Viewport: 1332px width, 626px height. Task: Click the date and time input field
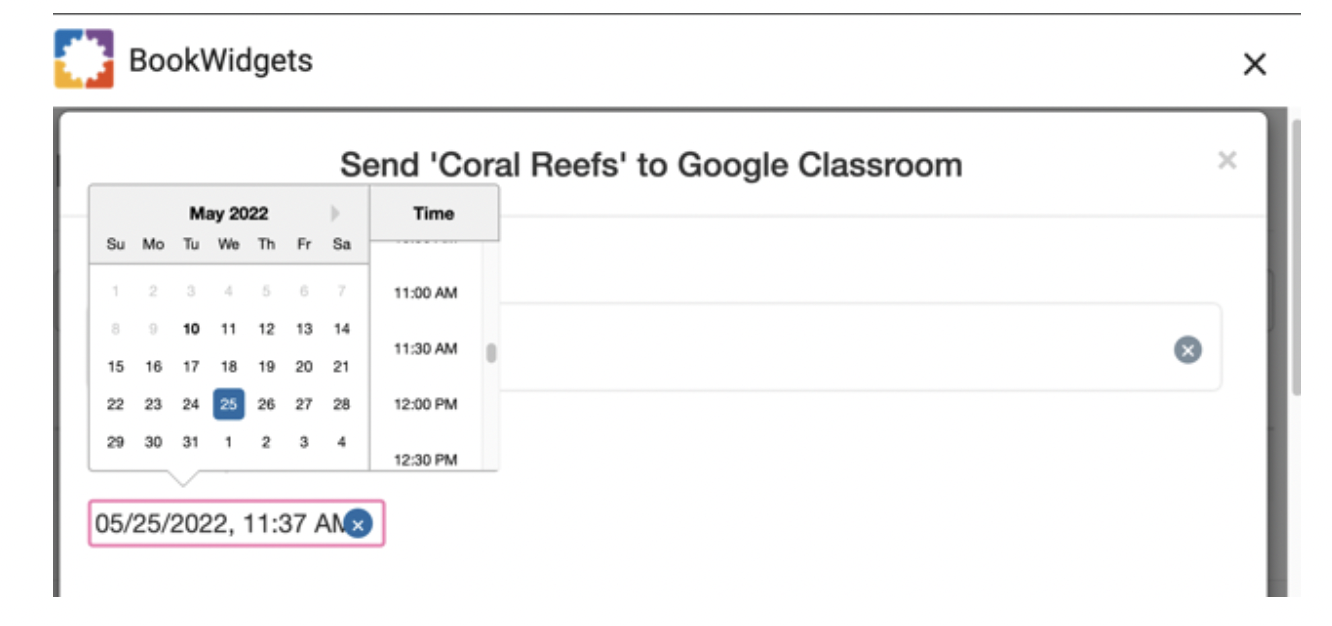237,523
